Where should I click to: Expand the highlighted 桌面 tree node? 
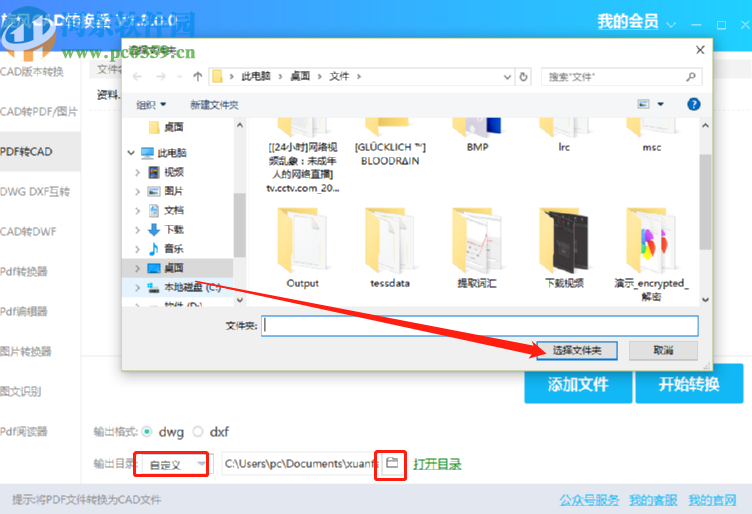tap(138, 268)
